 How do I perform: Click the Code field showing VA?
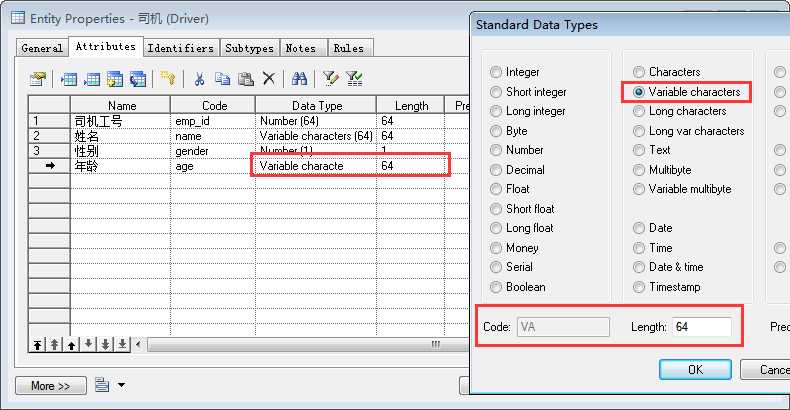[563, 327]
